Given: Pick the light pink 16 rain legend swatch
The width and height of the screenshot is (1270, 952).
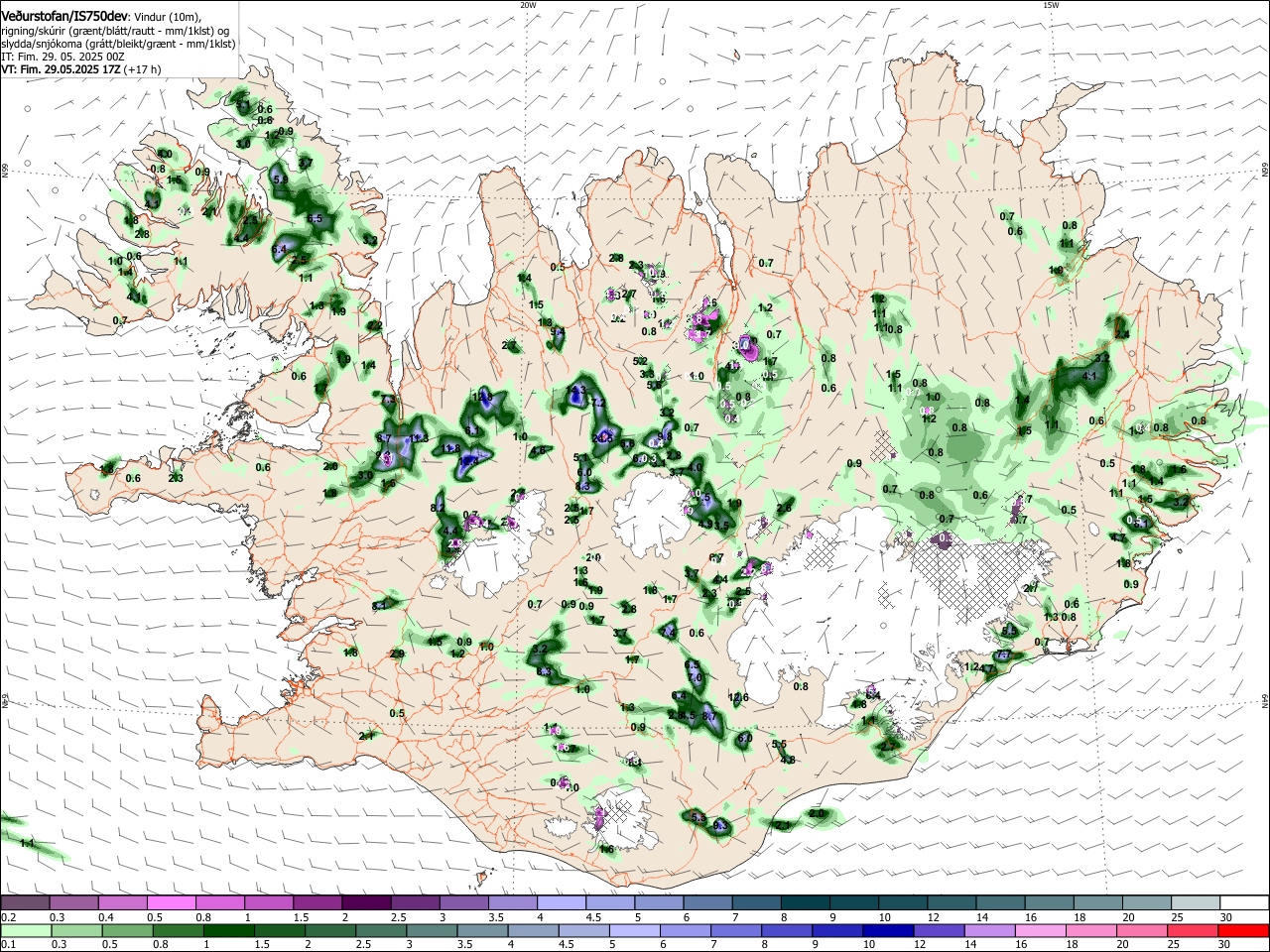Looking at the screenshot, I should 1041,930.
